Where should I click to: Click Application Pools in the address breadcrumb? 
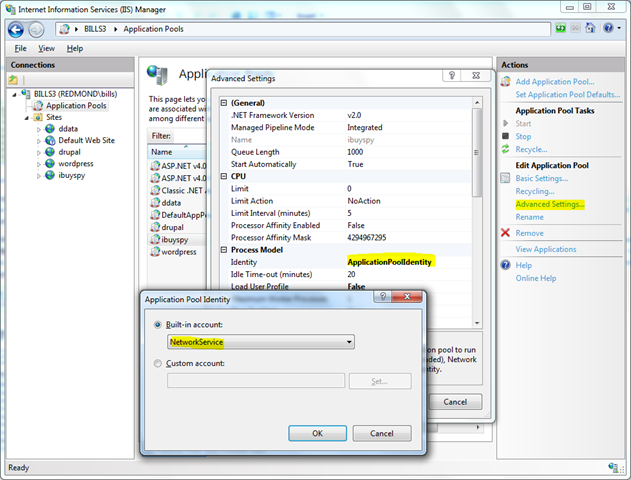point(153,29)
